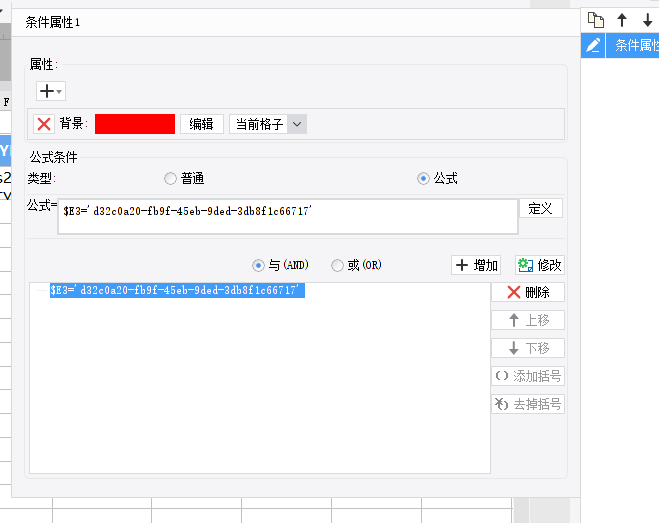Open formula editor via 定义 button

(540, 209)
